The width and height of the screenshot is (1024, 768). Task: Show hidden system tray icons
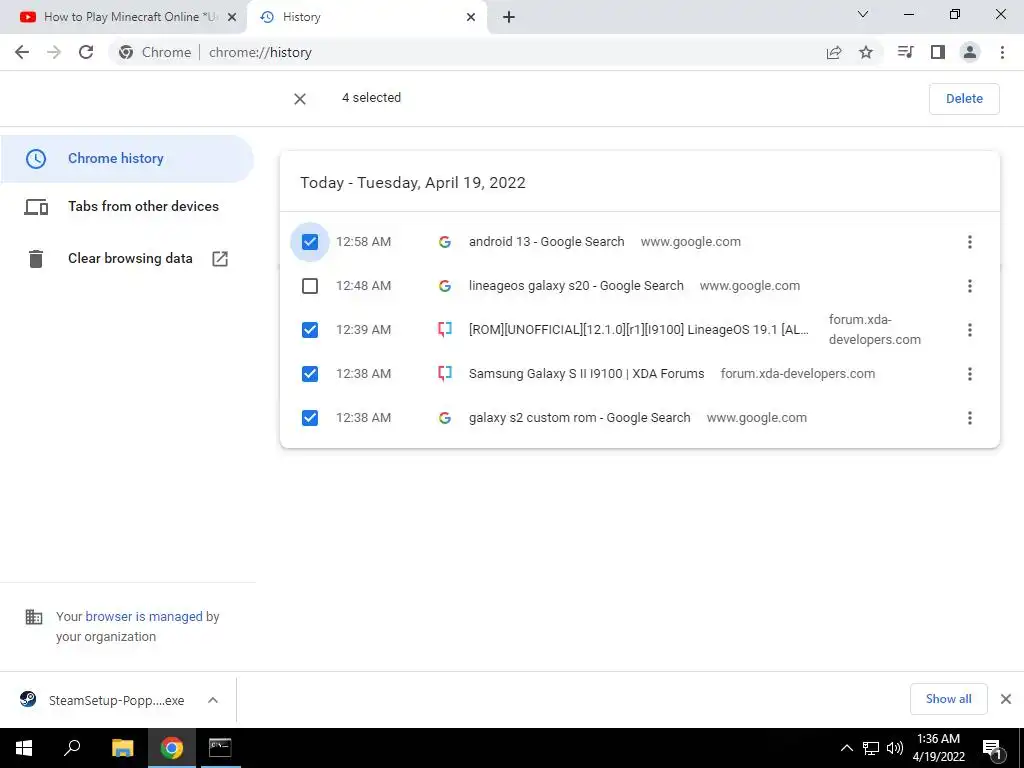click(846, 748)
